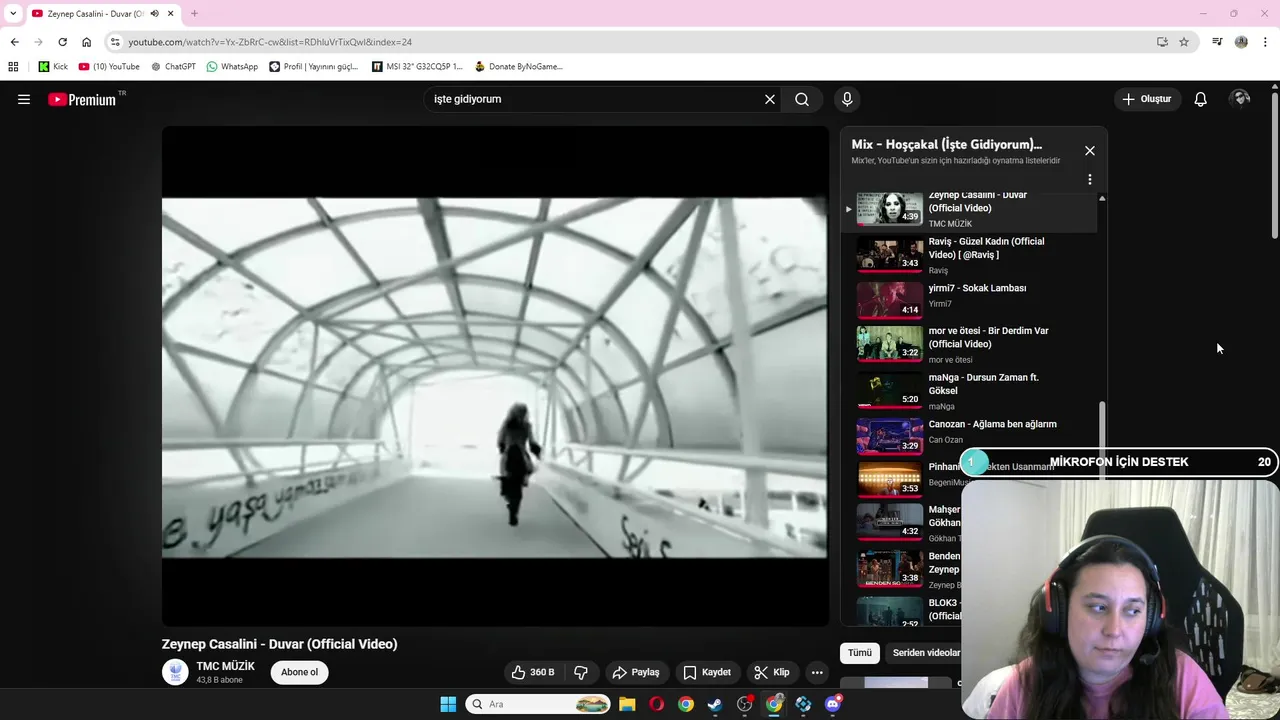1280x720 pixels.
Task: Play mor ve ötesi - Bir Derdim Var
Action: (968, 344)
